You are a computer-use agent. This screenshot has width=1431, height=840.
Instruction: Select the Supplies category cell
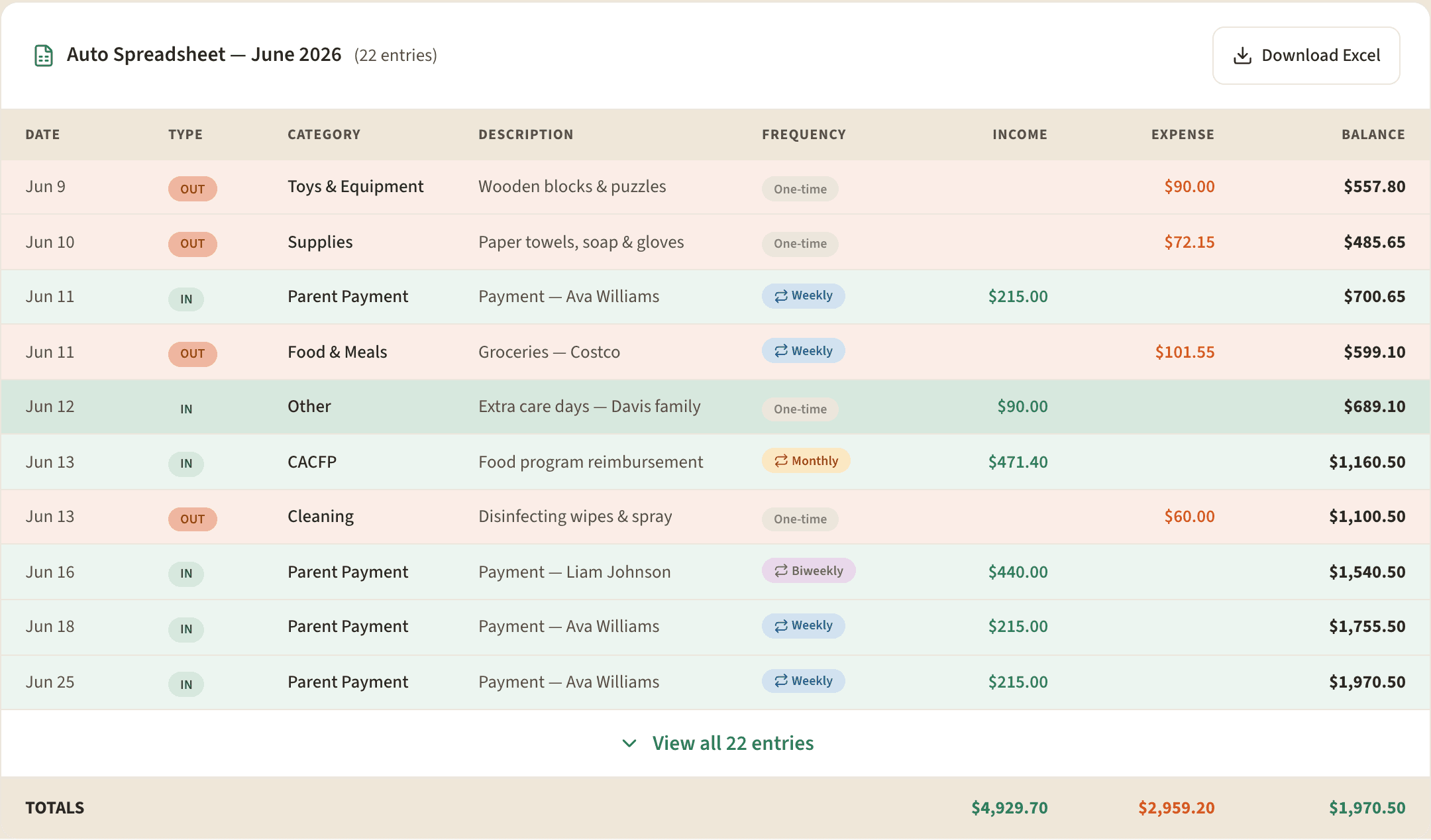coord(320,242)
